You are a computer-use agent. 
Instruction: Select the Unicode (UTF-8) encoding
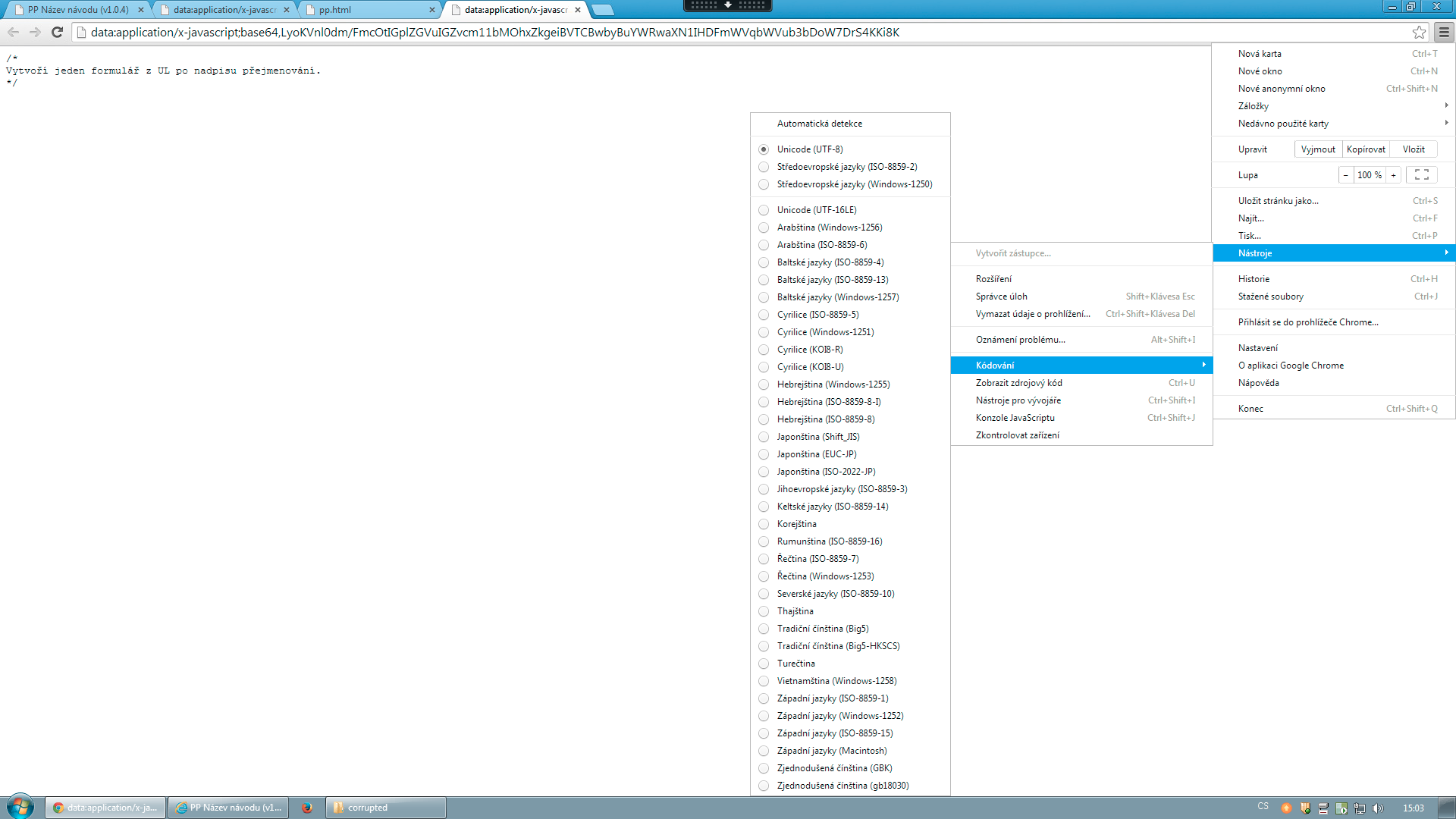(x=809, y=149)
